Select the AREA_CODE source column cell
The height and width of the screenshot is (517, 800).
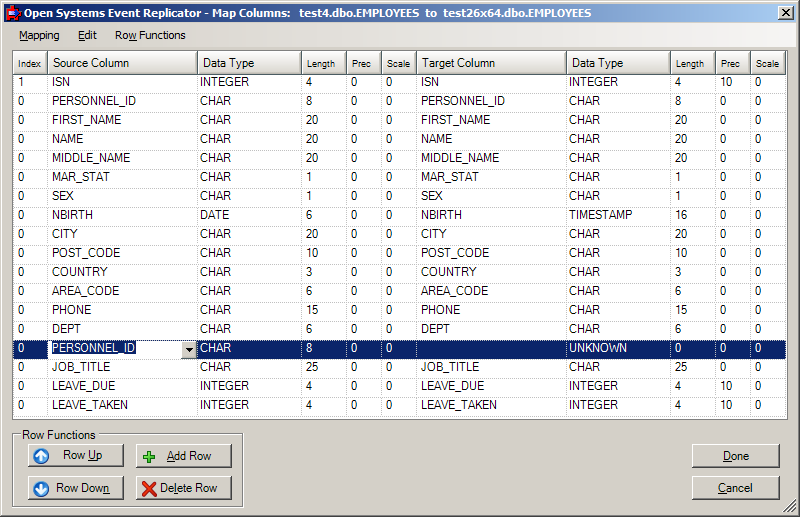[x=122, y=291]
